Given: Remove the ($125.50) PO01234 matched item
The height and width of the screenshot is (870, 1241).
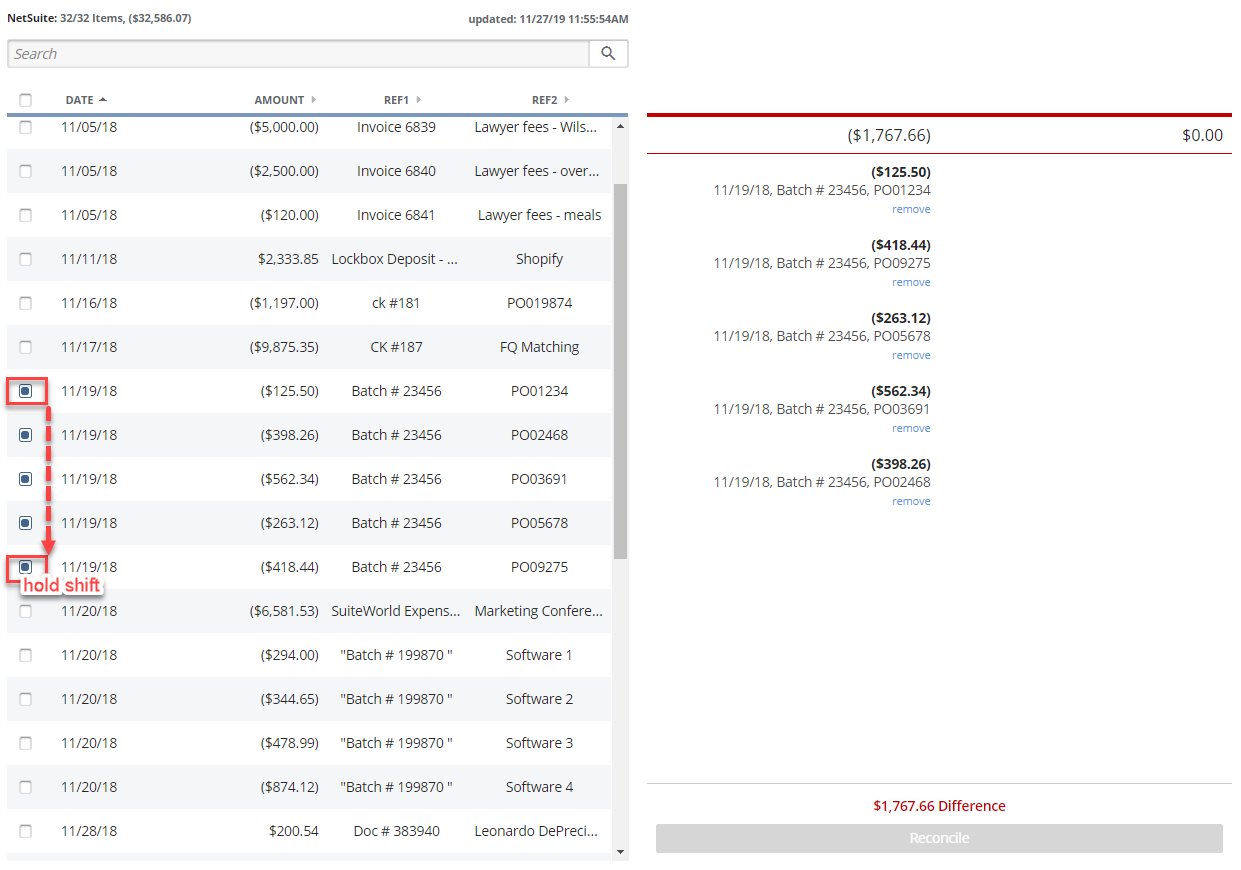Looking at the screenshot, I should click(x=911, y=209).
